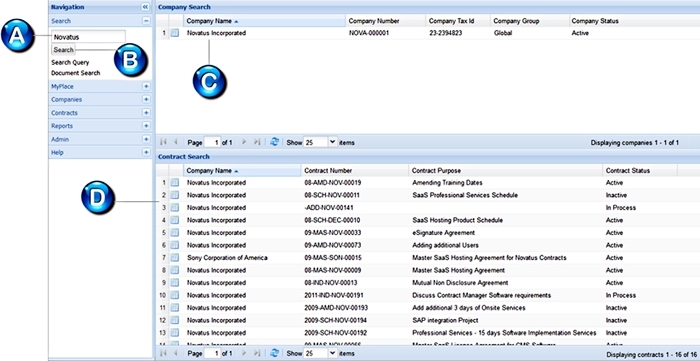Open the Contracts navigation item
Viewport: 700px width, 361px height.
(x=64, y=113)
